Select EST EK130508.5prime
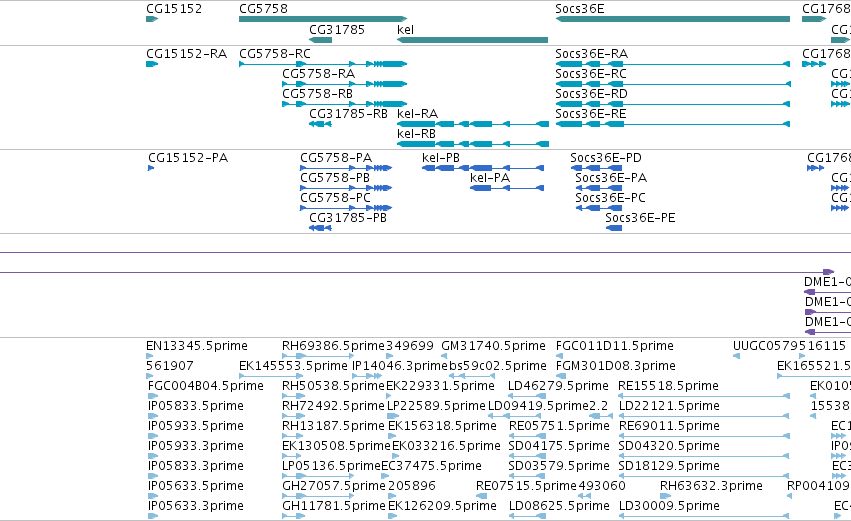The image size is (851, 521). pos(336,447)
